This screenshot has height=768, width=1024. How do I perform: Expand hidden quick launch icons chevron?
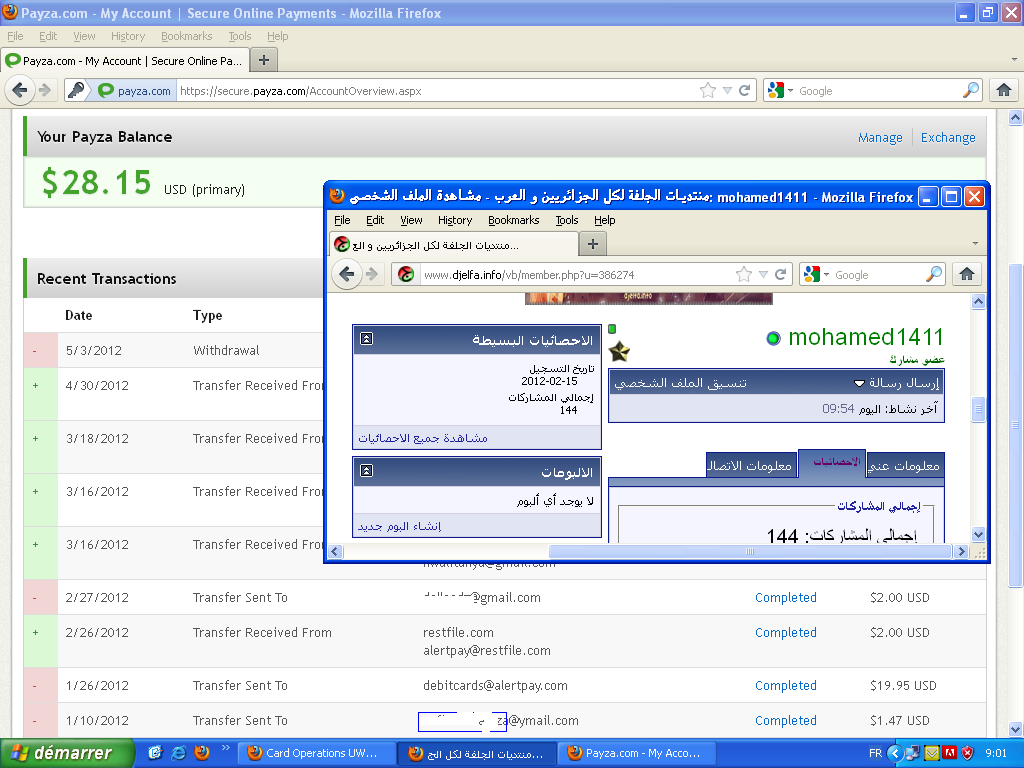point(225,748)
